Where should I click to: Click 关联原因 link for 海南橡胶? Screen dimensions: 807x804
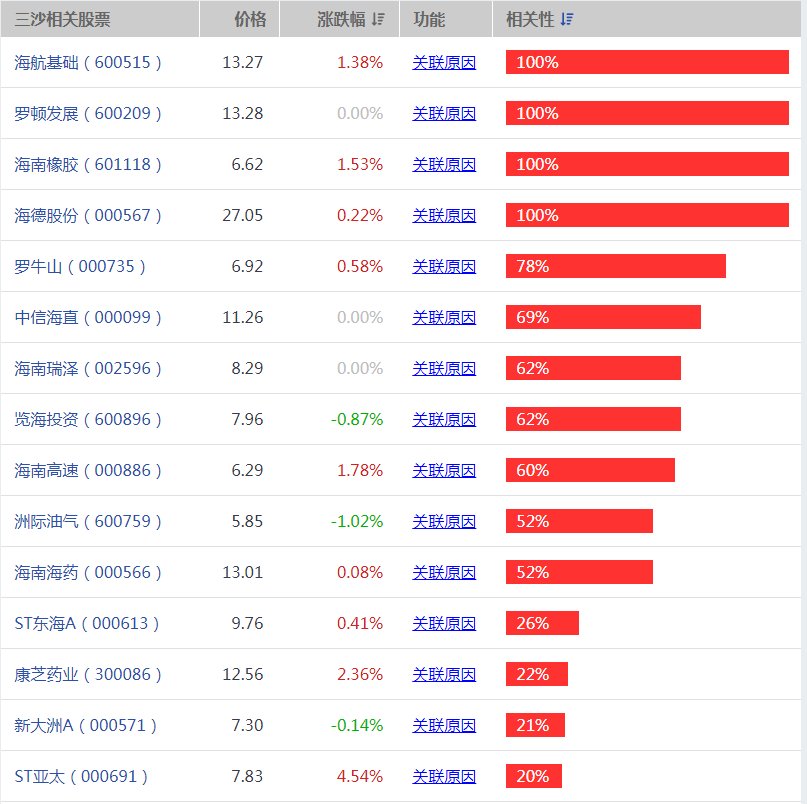coord(444,164)
